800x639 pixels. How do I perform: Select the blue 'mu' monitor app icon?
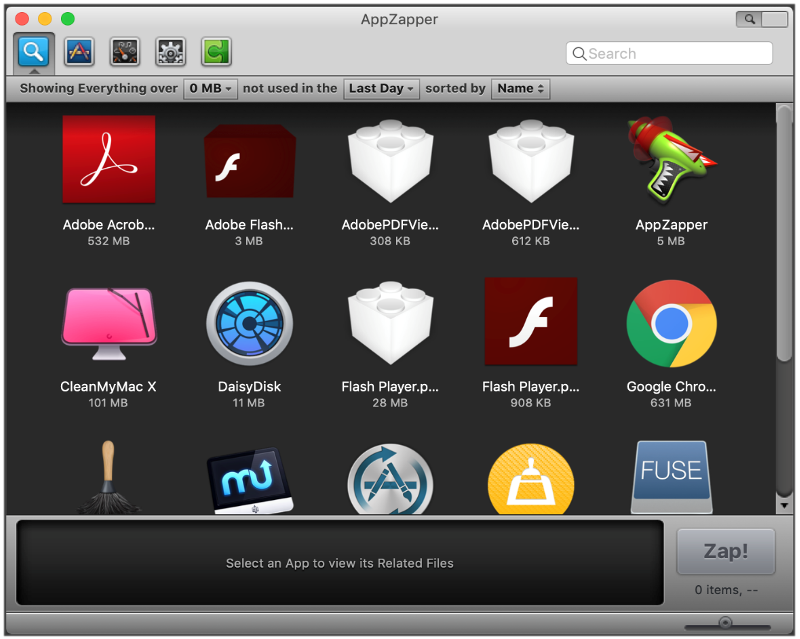click(x=249, y=480)
